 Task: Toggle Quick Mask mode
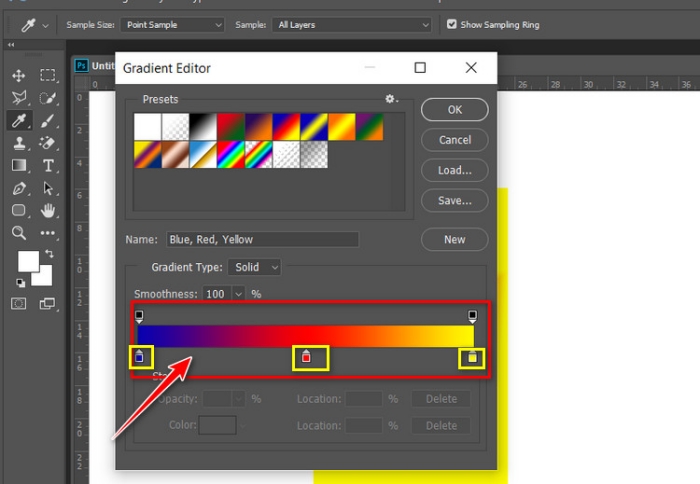coord(19,304)
